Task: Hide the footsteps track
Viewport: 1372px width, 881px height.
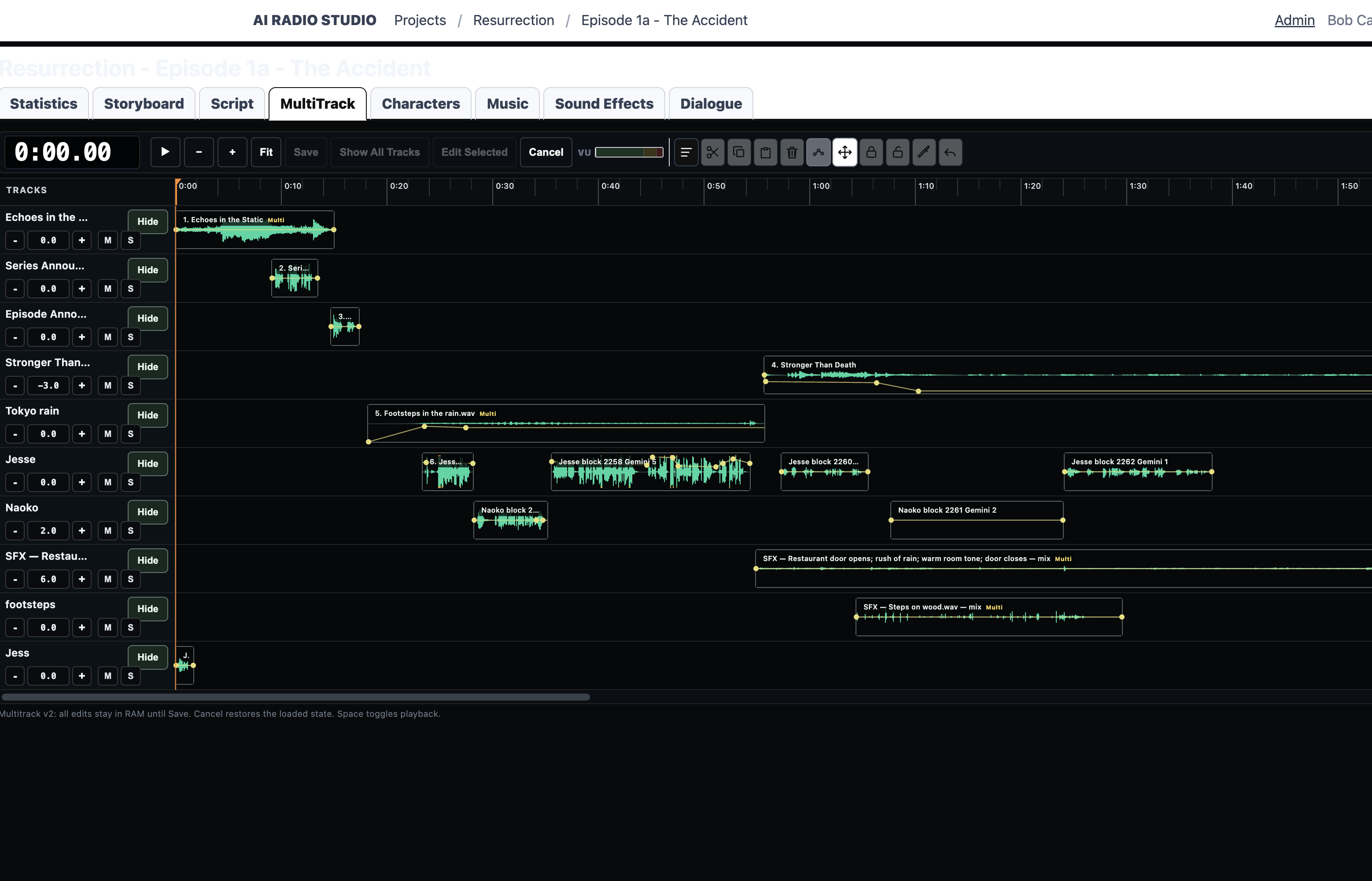Action: pyautogui.click(x=148, y=609)
